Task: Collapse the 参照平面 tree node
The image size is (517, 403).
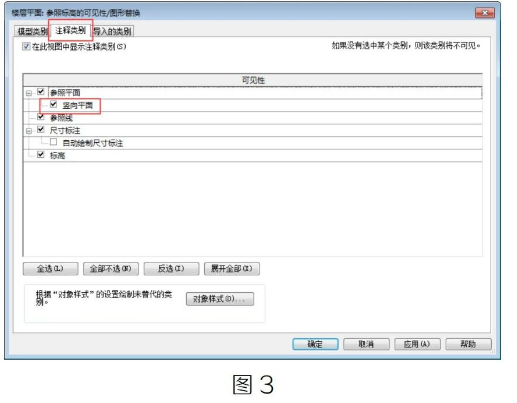Action: pyautogui.click(x=29, y=93)
